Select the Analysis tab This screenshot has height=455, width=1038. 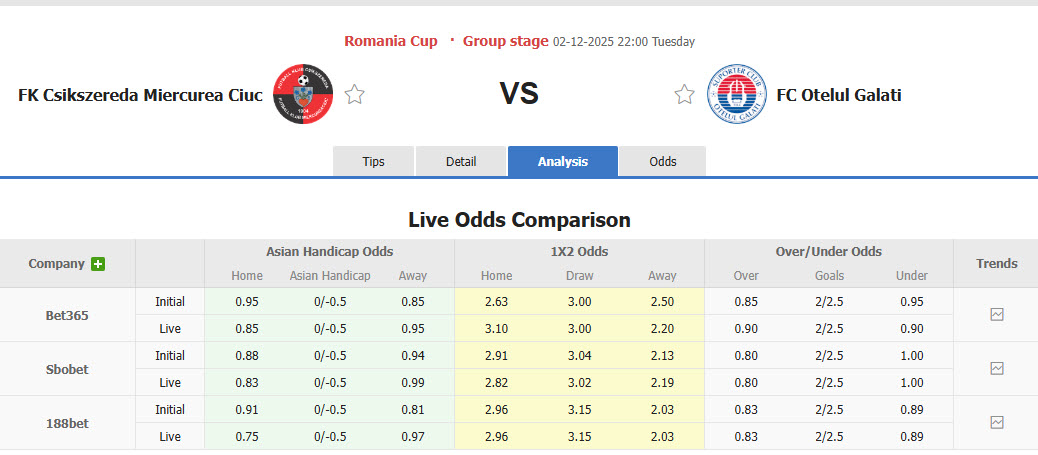pos(563,161)
